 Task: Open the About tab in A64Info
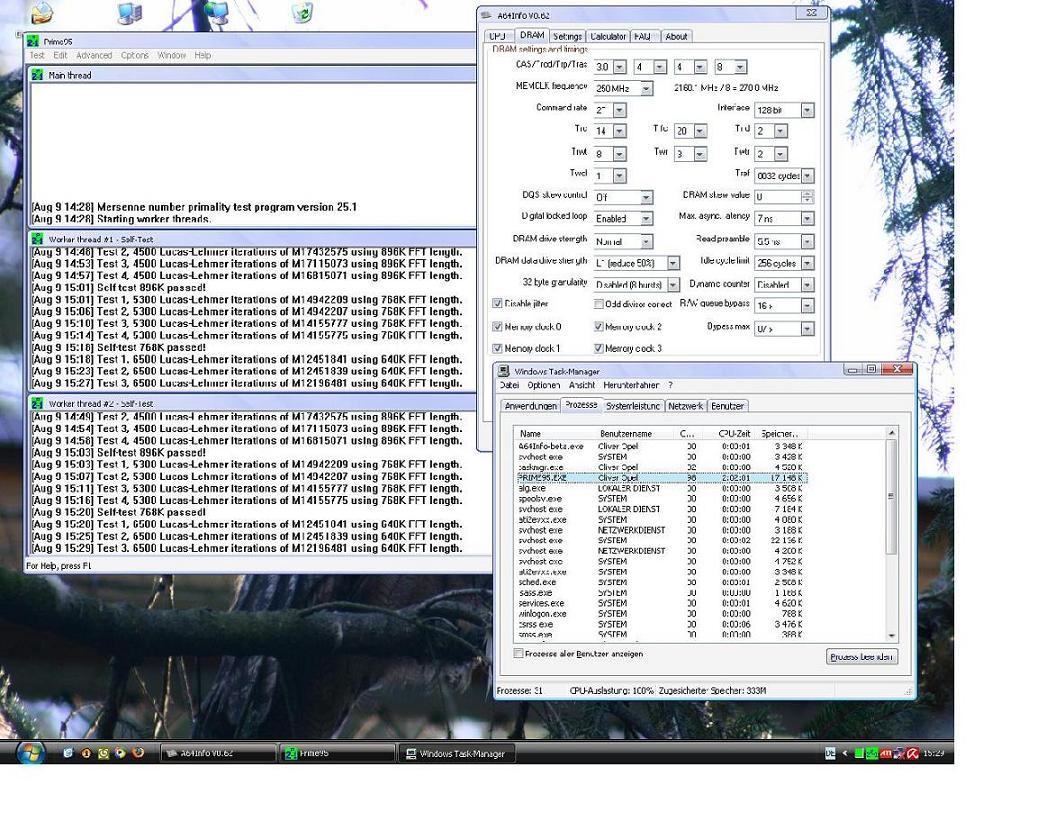676,36
